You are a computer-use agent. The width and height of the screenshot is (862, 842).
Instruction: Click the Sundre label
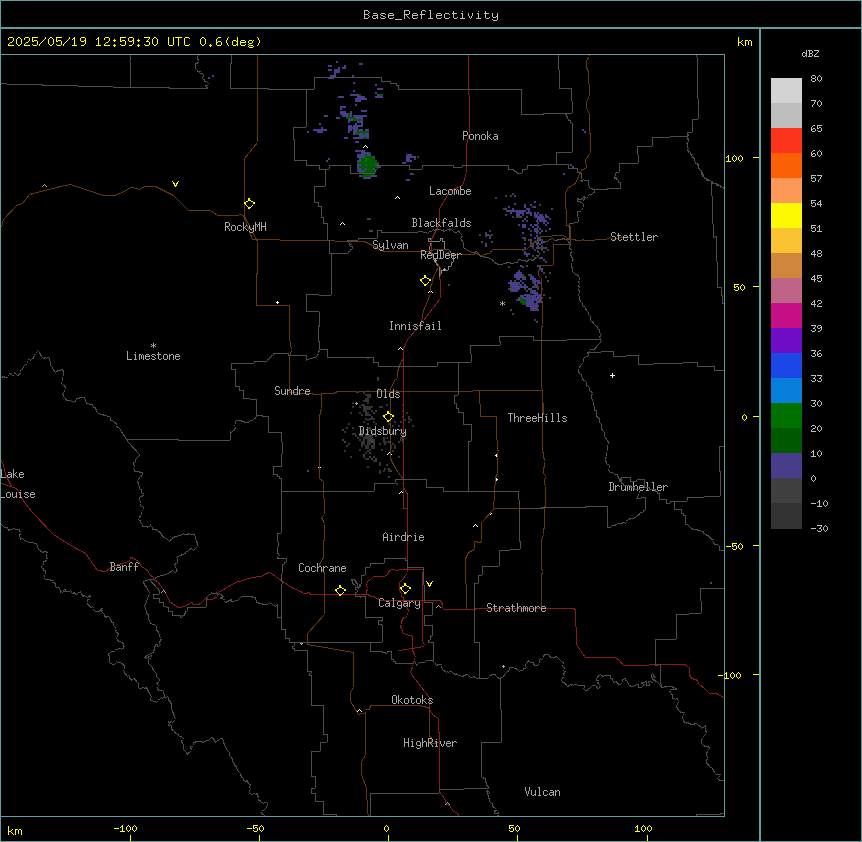coord(292,391)
